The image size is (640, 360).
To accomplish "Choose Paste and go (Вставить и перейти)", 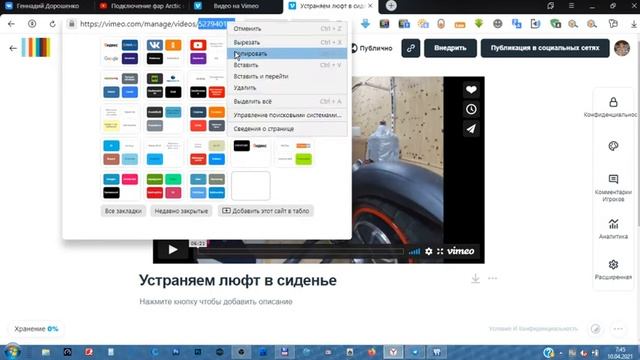I will click(287, 76).
